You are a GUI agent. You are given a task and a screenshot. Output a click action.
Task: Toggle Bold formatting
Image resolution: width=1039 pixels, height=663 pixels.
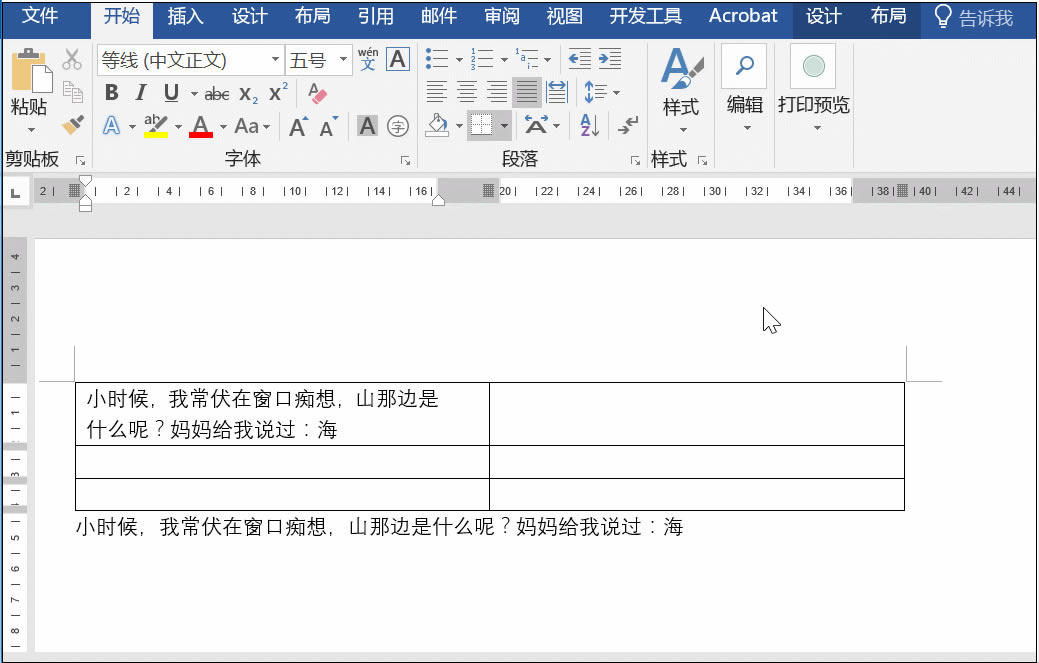[111, 93]
